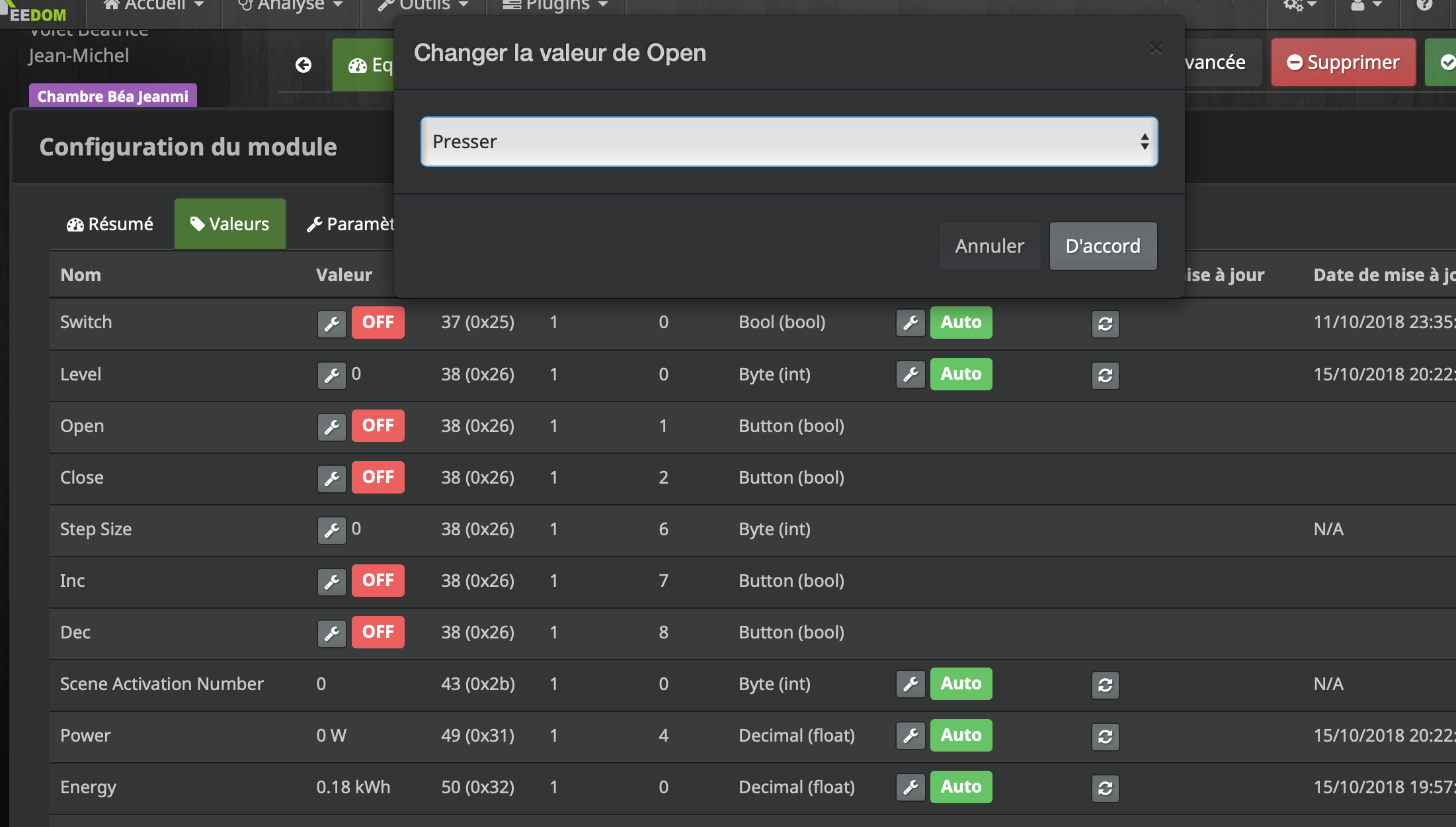Open the Inc value wrench editor
Screen dimensions: 1456x827
coord(332,582)
